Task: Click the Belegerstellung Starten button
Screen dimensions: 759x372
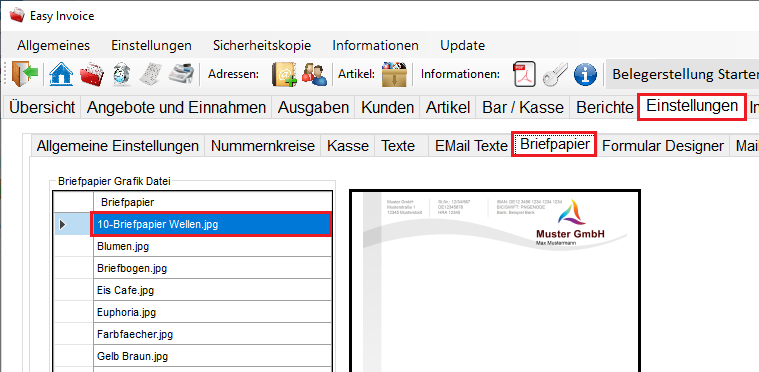Action: click(x=683, y=74)
